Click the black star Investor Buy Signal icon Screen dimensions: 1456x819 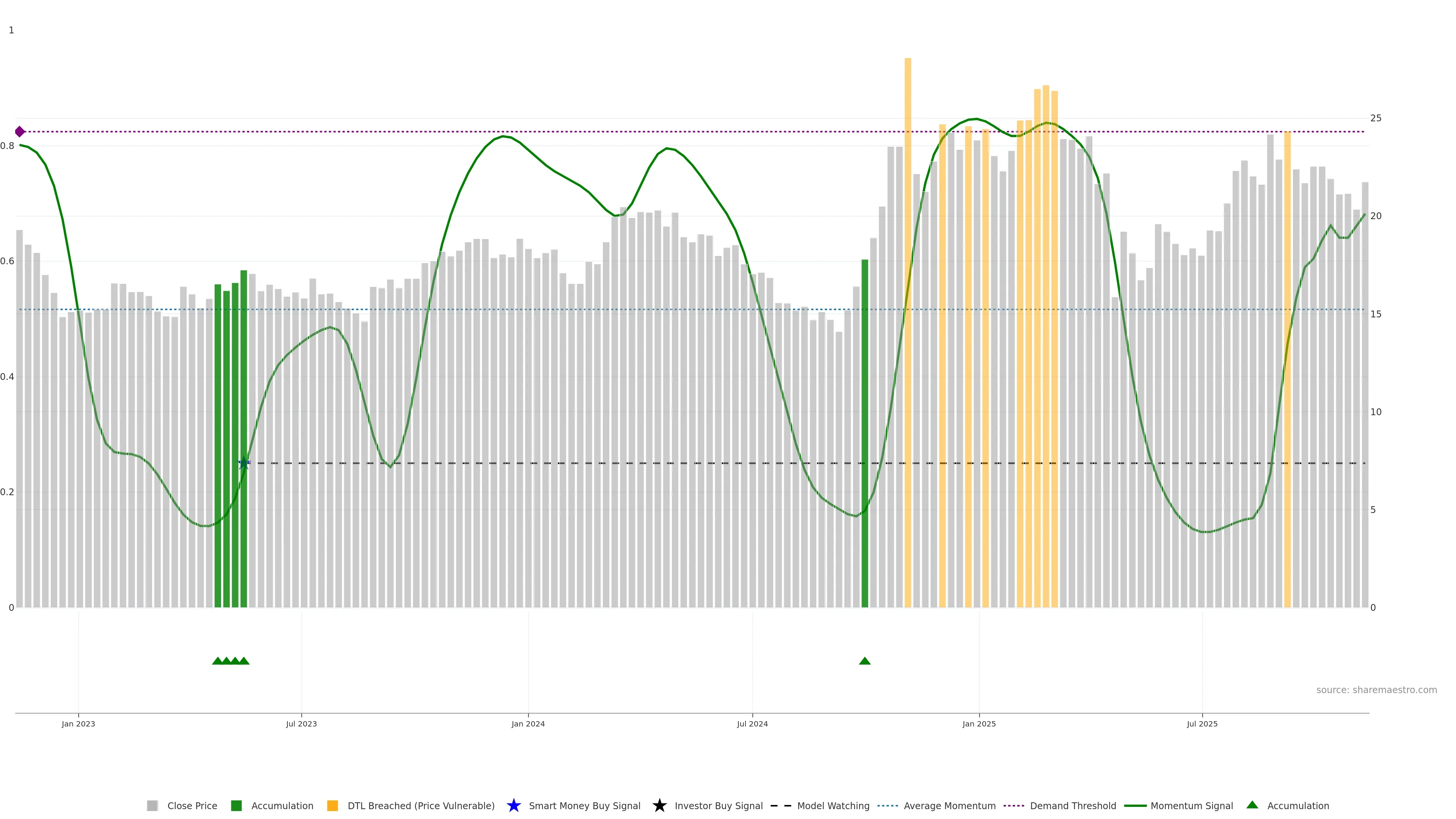point(659,805)
